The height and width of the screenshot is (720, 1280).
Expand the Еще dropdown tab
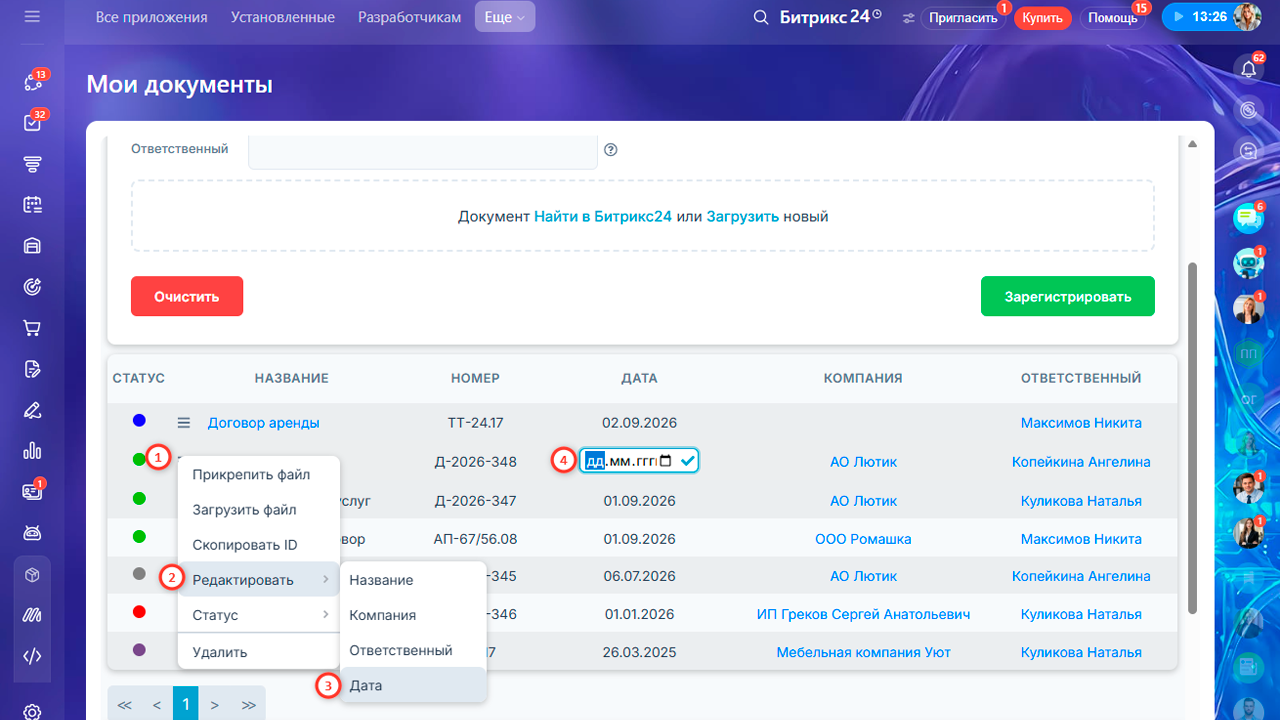point(505,17)
